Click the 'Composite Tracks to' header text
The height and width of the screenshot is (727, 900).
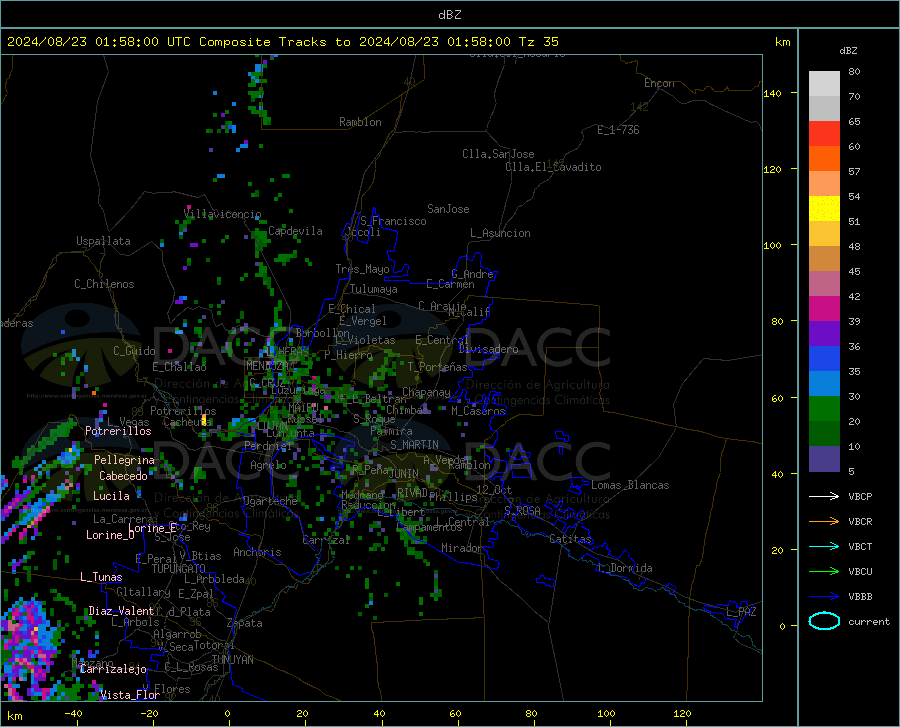point(275,42)
